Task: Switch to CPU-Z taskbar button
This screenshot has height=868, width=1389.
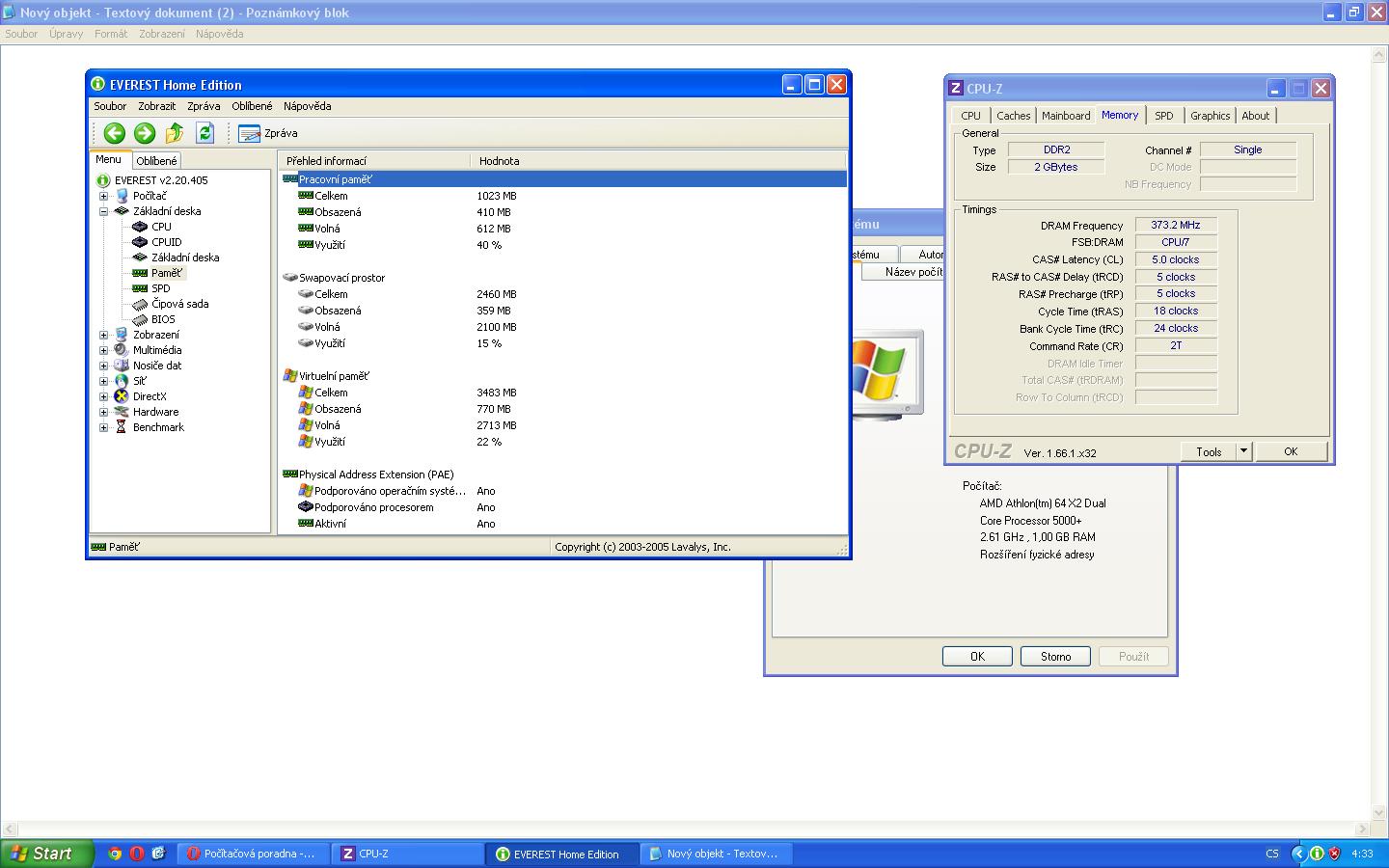Action: coord(408,854)
